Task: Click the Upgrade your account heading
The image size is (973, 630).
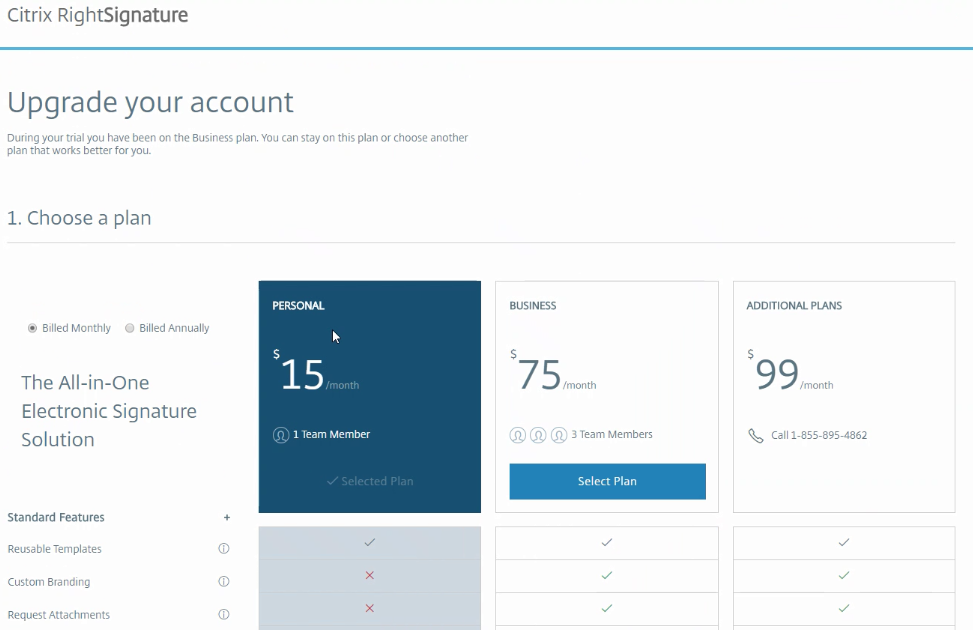Action: [x=150, y=102]
